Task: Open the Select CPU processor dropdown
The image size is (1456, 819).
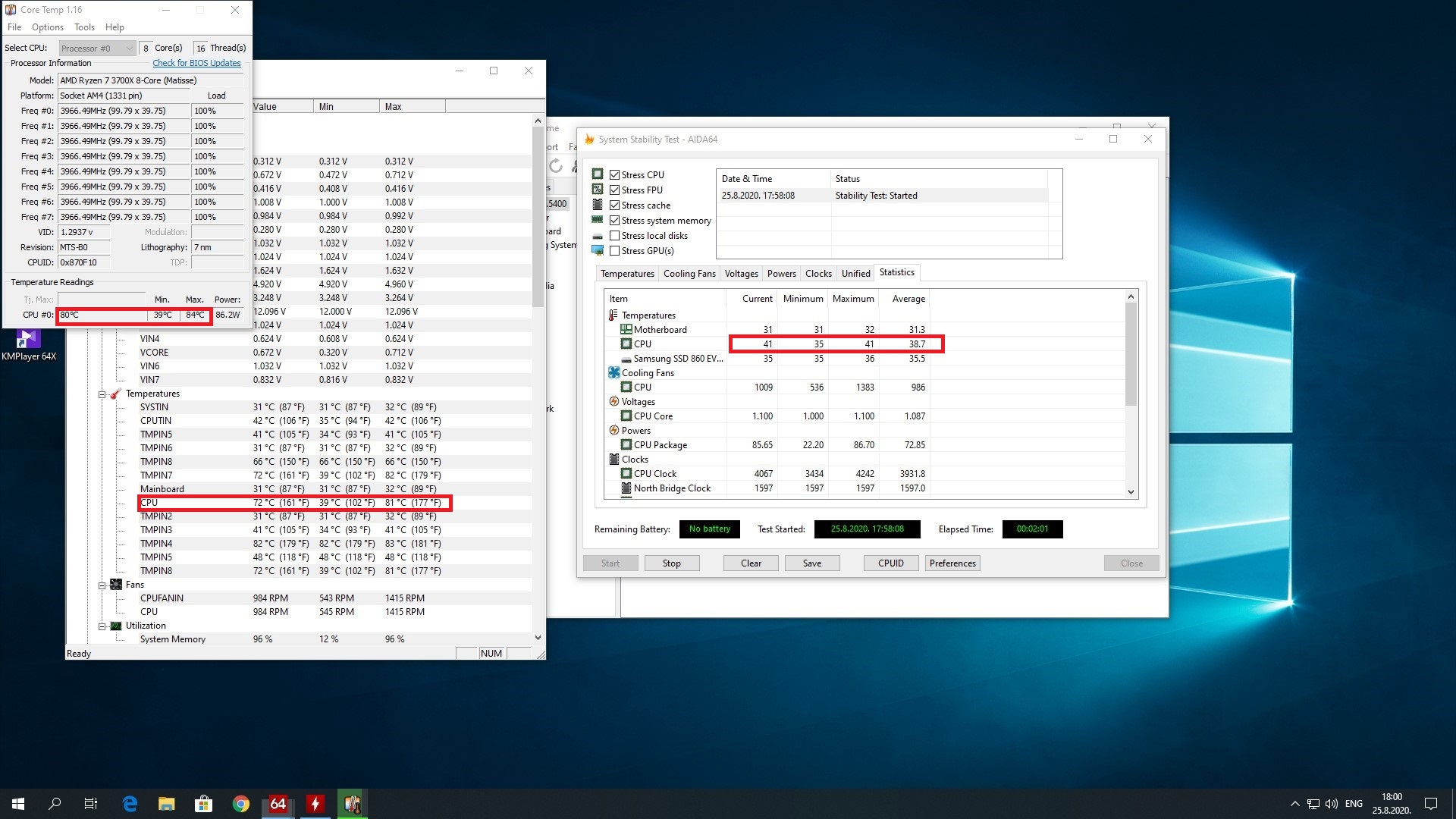Action: (97, 49)
